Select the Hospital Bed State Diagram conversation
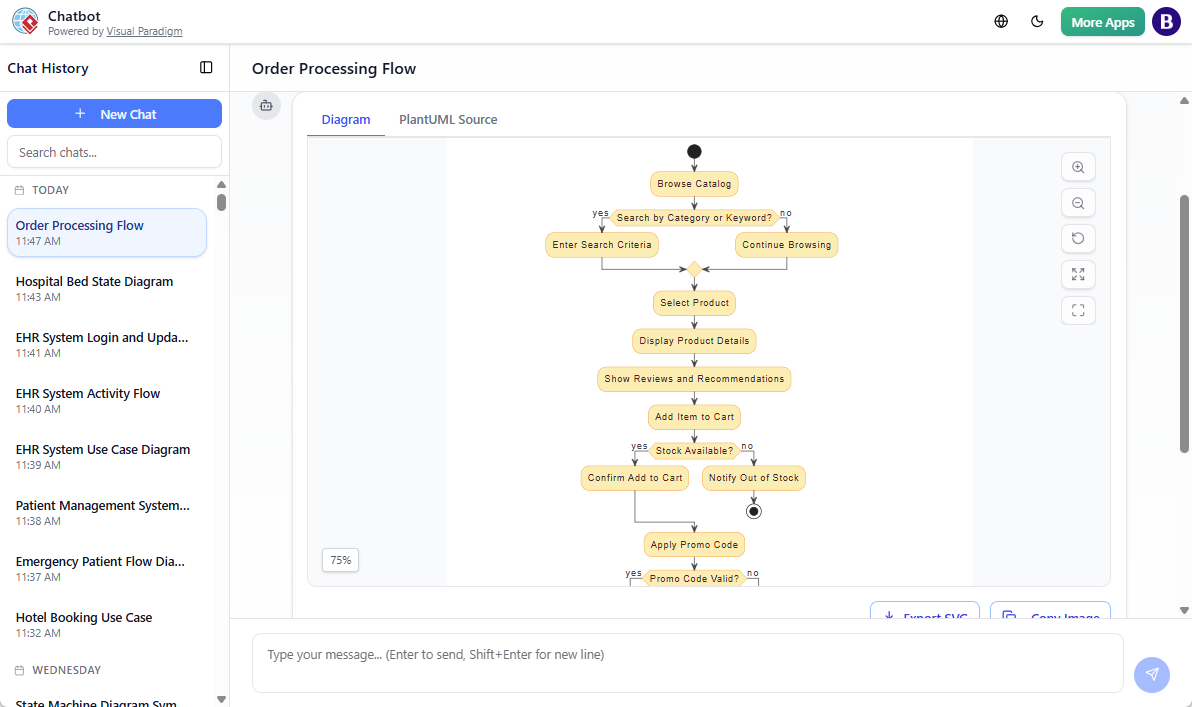 [x=94, y=281]
